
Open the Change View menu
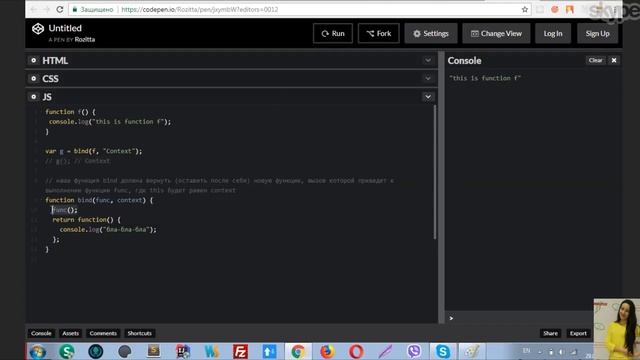[x=496, y=33]
